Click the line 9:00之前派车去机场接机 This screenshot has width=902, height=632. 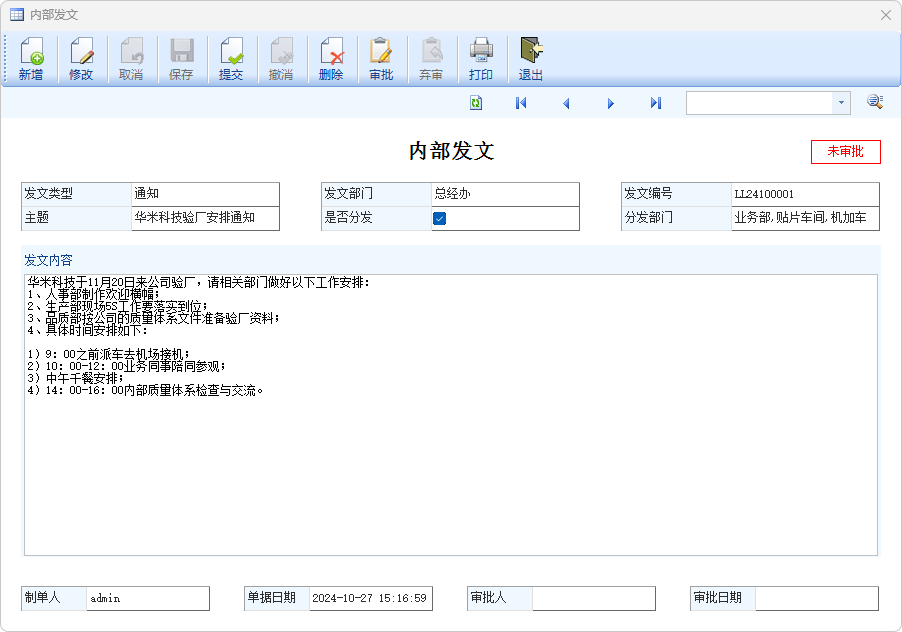point(108,354)
